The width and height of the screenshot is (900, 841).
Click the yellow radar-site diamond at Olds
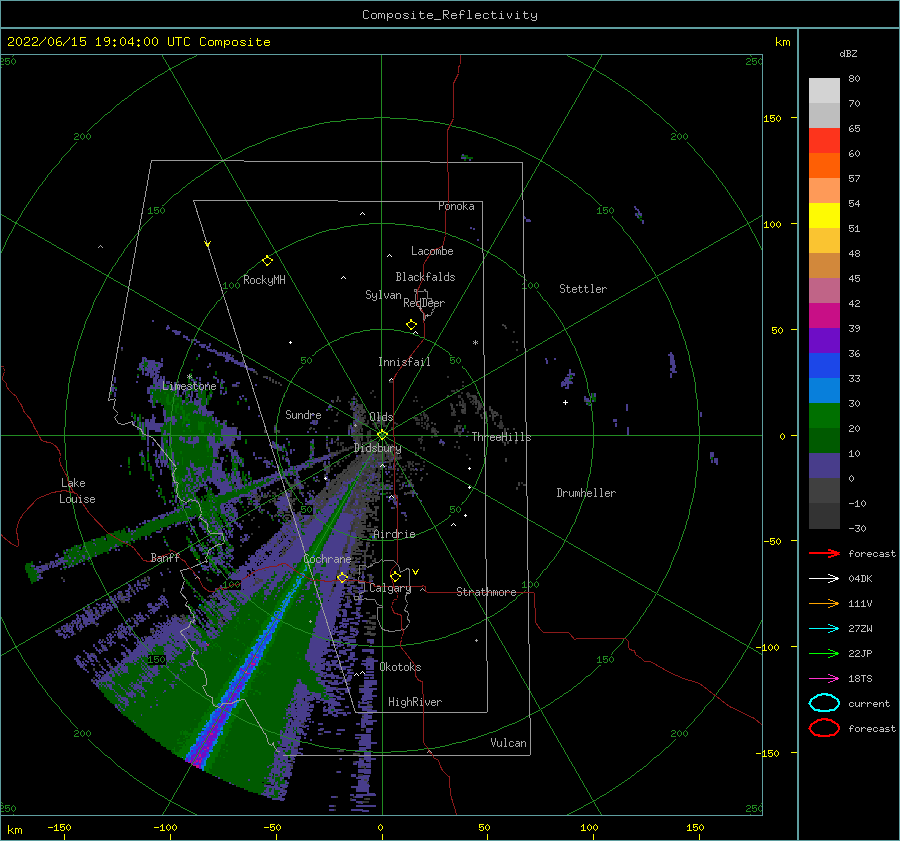click(382, 435)
